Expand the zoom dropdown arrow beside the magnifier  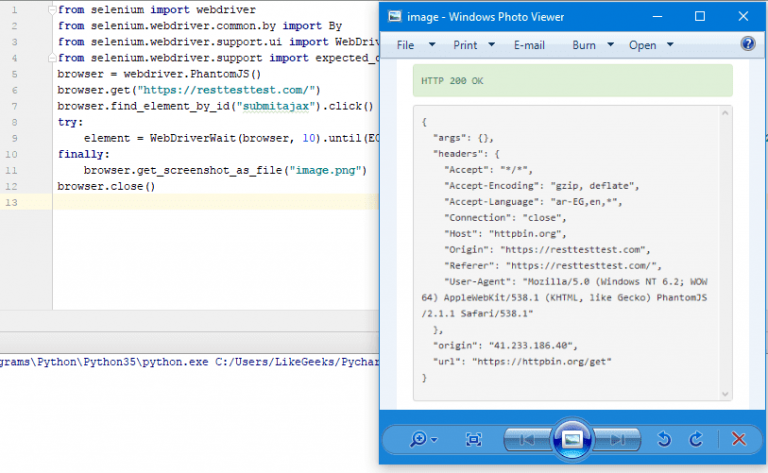pyautogui.click(x=434, y=440)
